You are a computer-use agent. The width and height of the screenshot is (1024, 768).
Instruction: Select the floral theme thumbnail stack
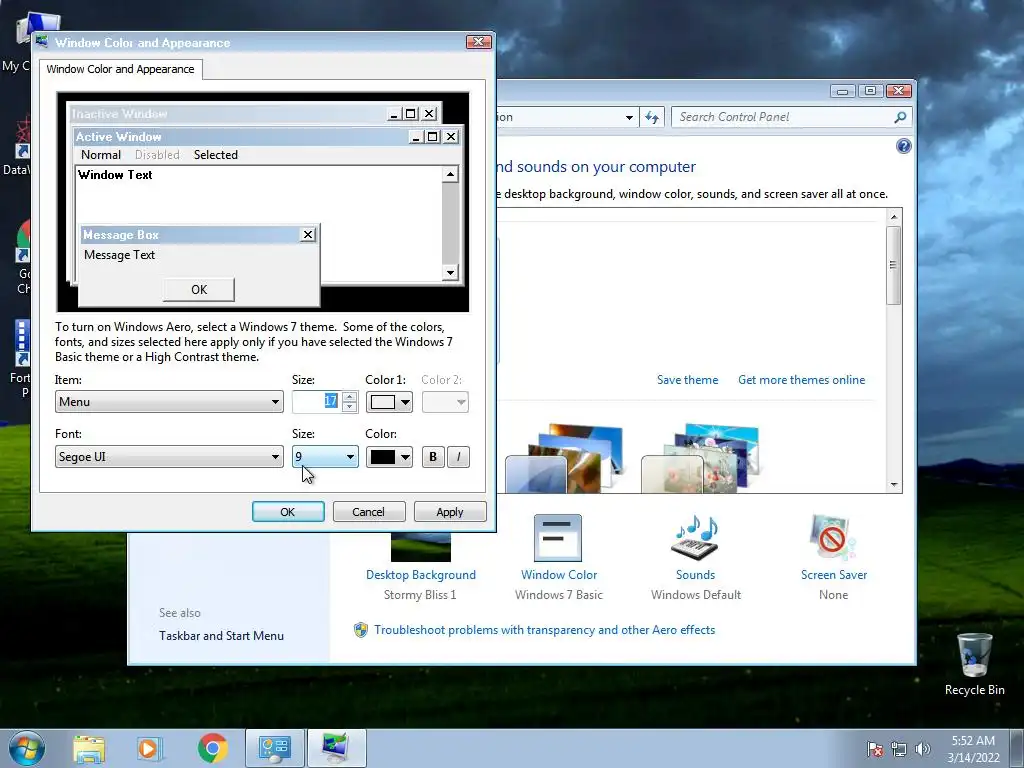click(x=700, y=458)
